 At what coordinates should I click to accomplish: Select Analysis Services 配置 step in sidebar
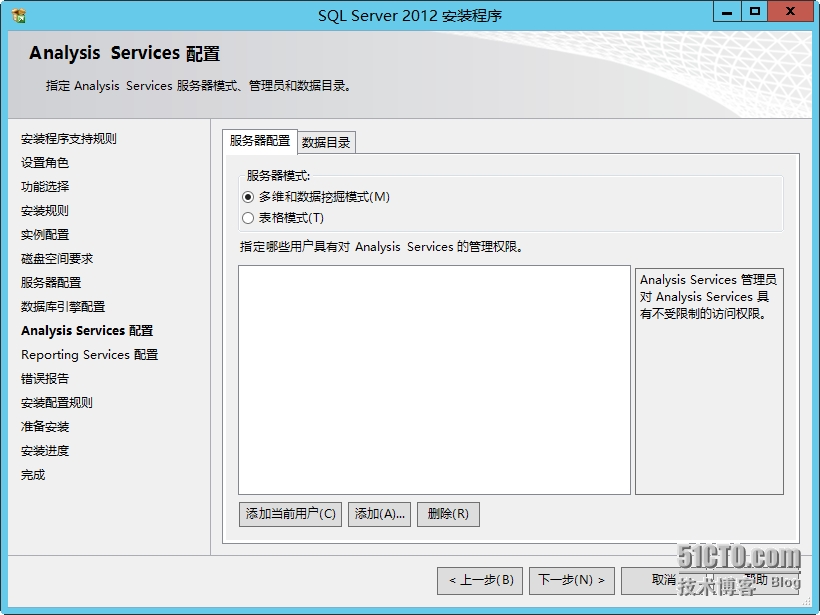pyautogui.click(x=87, y=331)
